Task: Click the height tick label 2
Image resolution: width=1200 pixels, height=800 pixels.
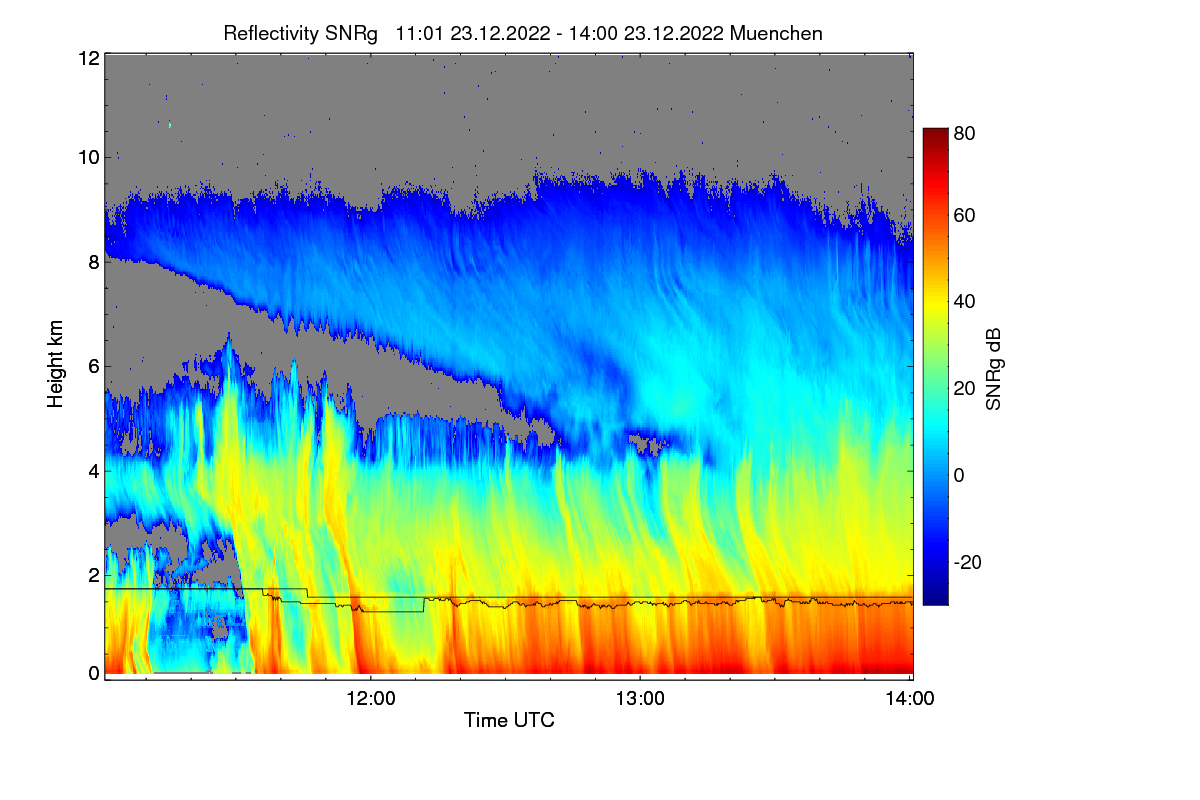Action: [x=93, y=575]
